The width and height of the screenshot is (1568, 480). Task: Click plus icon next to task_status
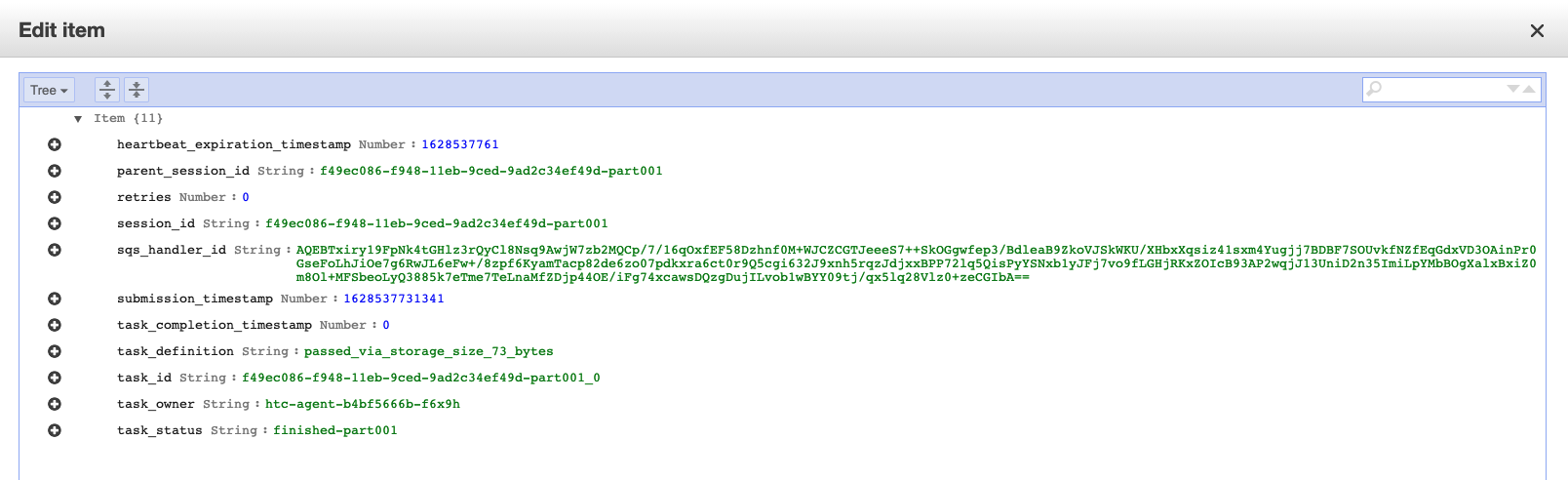pos(55,430)
